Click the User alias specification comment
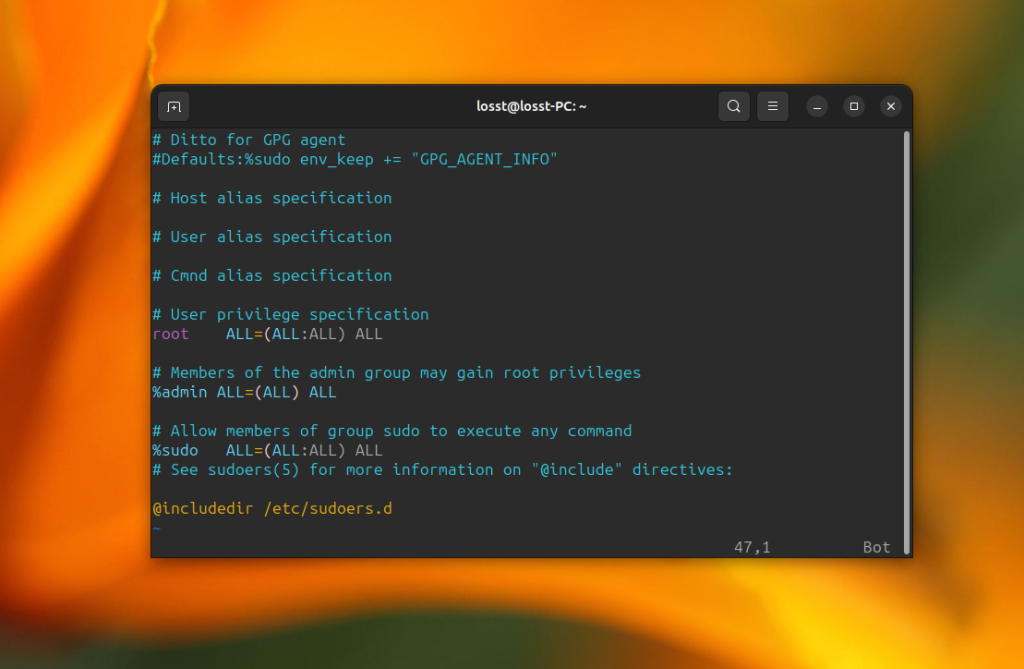The image size is (1024, 669). tap(272, 237)
